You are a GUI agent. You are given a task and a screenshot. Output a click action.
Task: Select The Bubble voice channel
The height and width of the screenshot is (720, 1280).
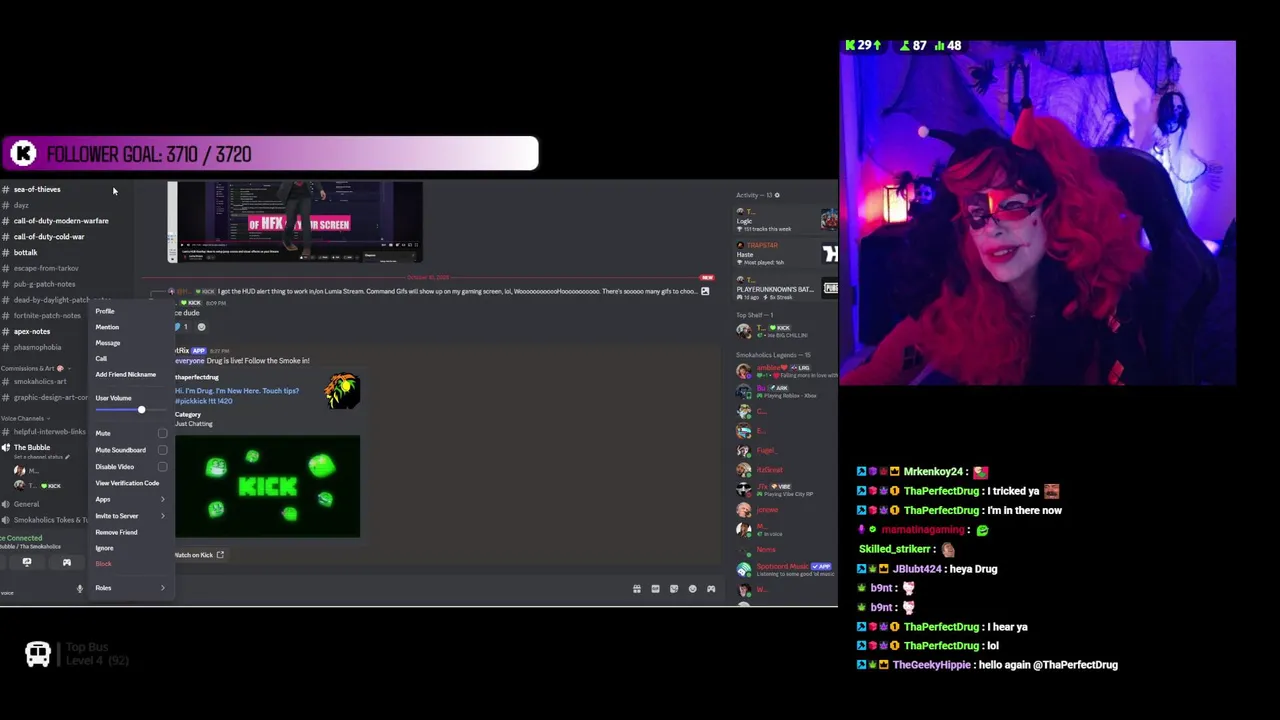pyautogui.click(x=32, y=447)
